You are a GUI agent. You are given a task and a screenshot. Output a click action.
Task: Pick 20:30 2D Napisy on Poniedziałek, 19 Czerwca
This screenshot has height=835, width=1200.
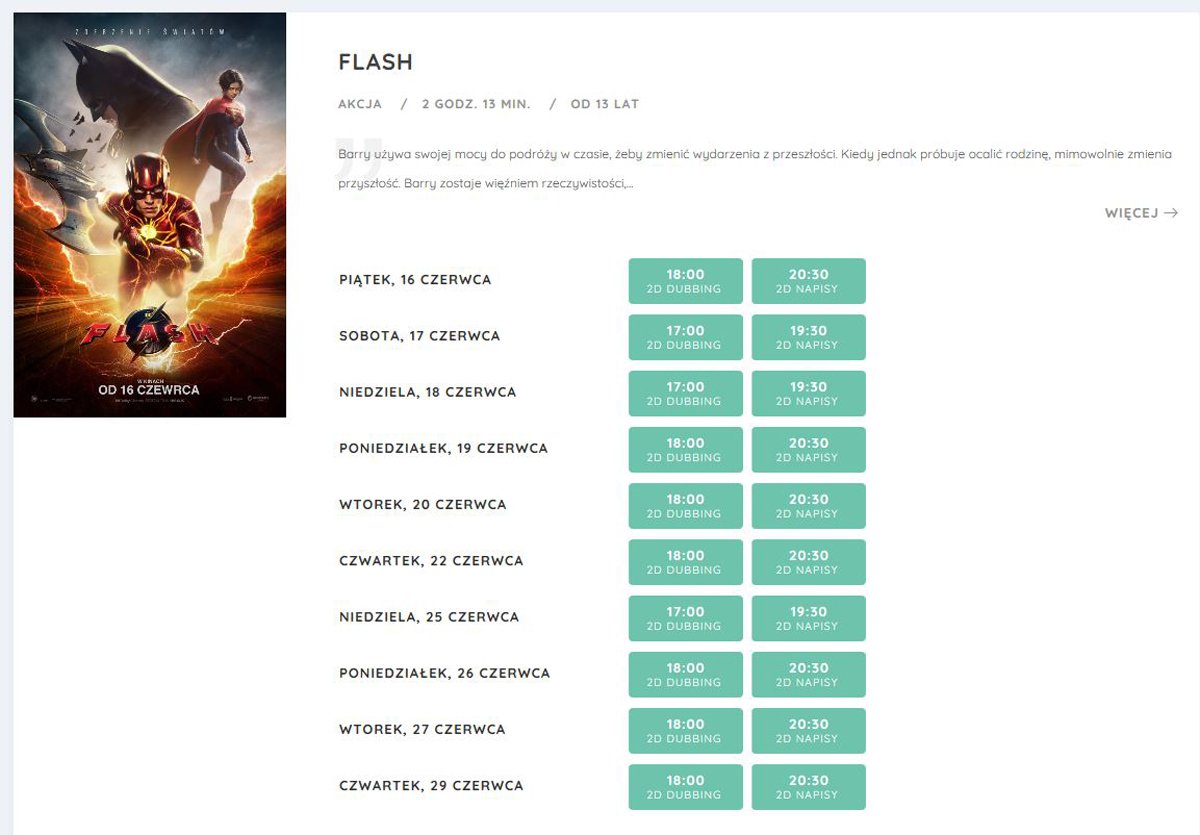(809, 449)
